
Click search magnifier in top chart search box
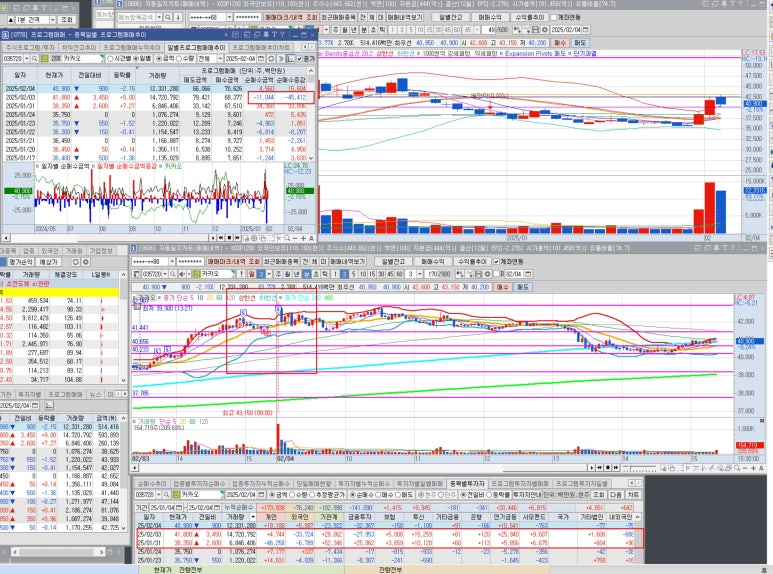(168, 17)
